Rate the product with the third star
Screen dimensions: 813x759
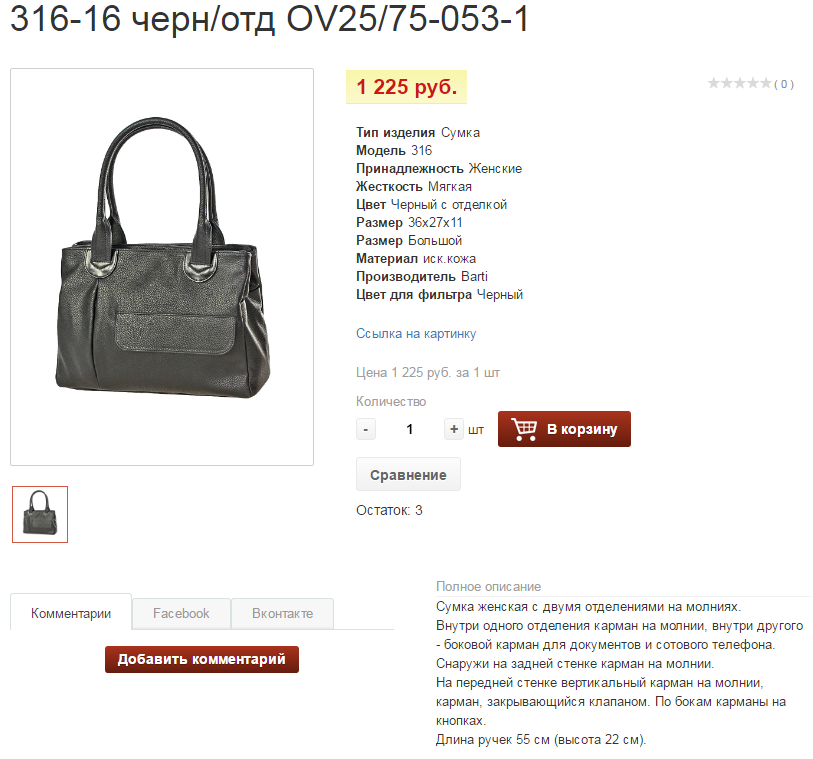click(x=740, y=83)
